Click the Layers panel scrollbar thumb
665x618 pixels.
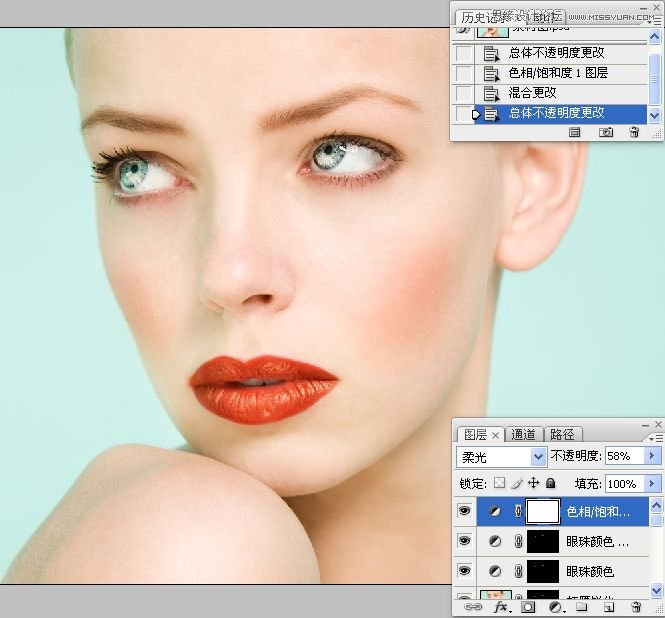point(656,520)
